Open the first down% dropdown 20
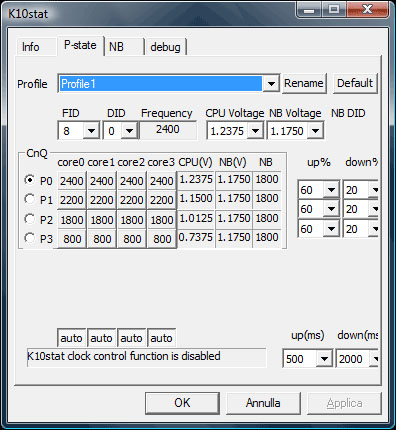The height and width of the screenshot is (430, 396). click(375, 190)
